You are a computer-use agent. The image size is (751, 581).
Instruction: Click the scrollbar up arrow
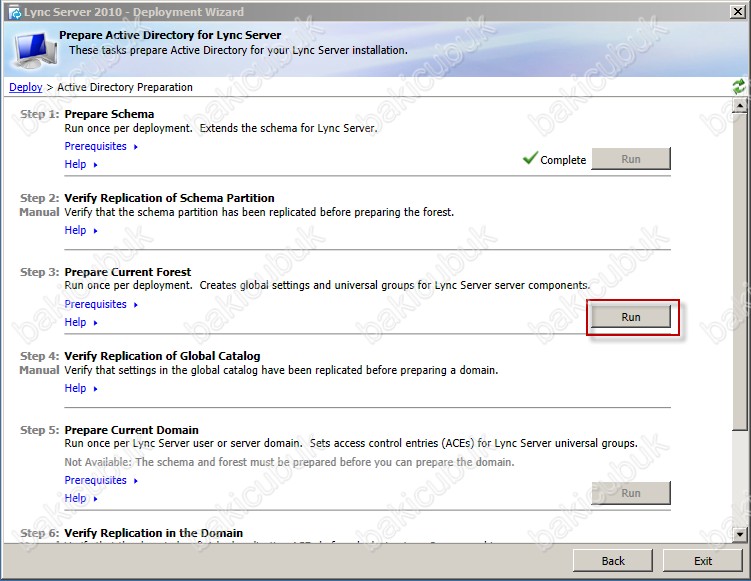pos(740,105)
